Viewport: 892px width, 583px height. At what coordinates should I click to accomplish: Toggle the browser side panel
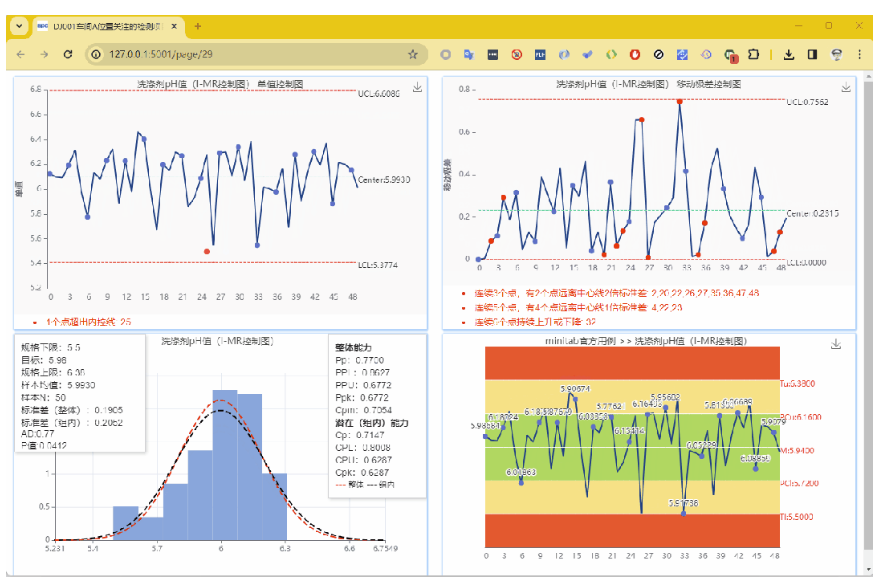click(812, 54)
